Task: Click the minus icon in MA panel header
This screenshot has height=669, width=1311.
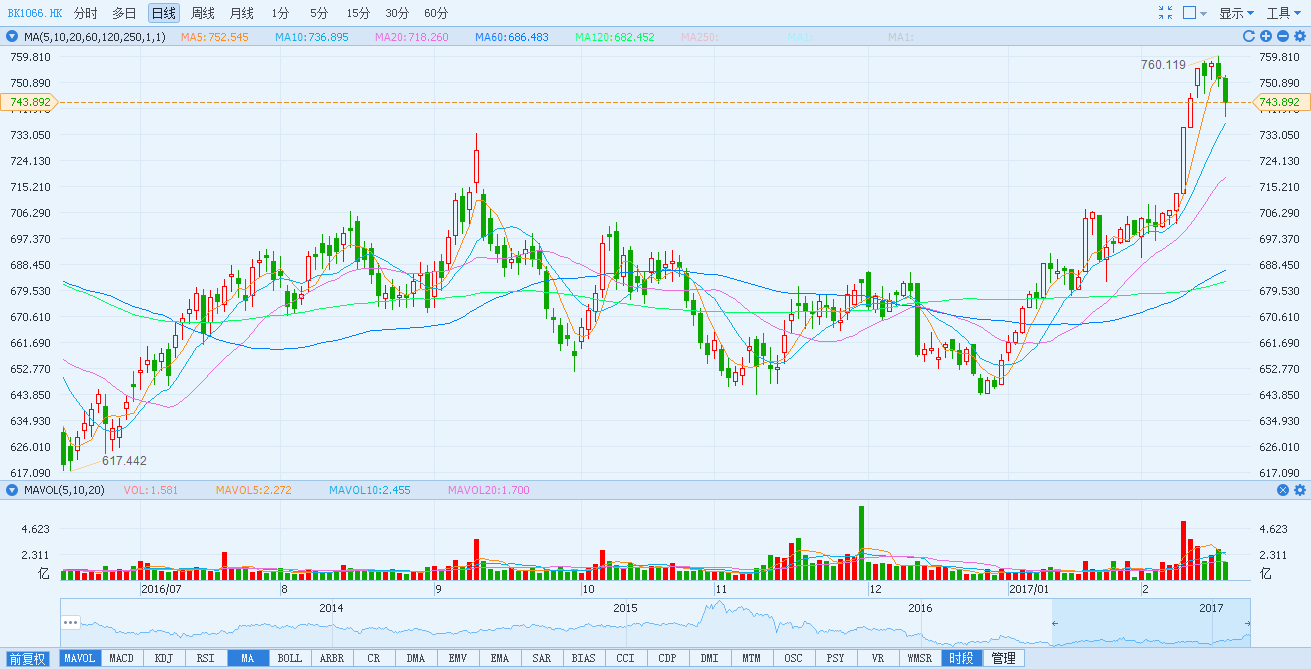Action: tap(1283, 37)
